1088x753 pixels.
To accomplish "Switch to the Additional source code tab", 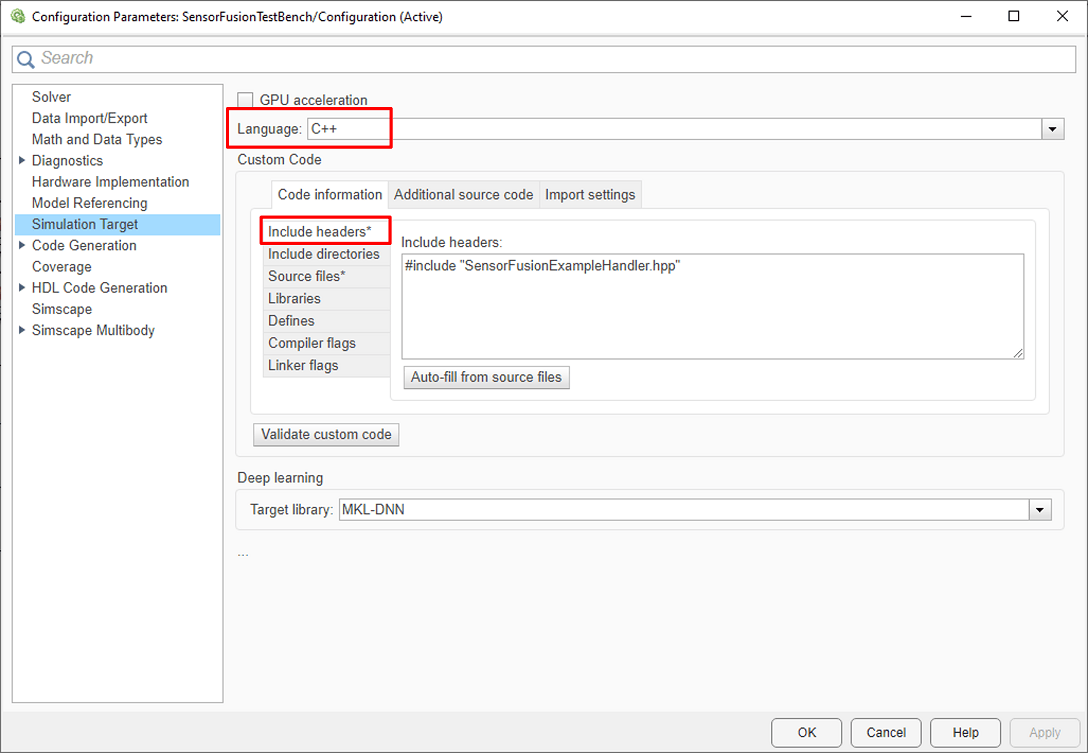I will (x=464, y=194).
